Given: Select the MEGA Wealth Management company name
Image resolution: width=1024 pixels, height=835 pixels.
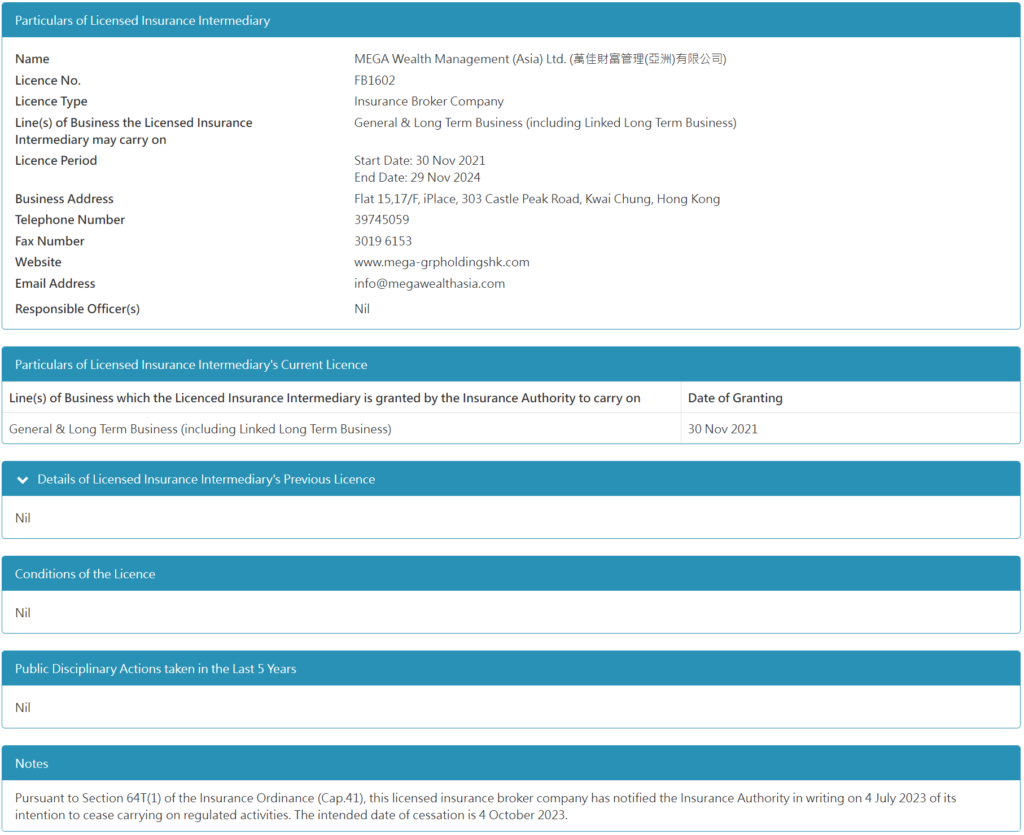Looking at the screenshot, I should [540, 59].
